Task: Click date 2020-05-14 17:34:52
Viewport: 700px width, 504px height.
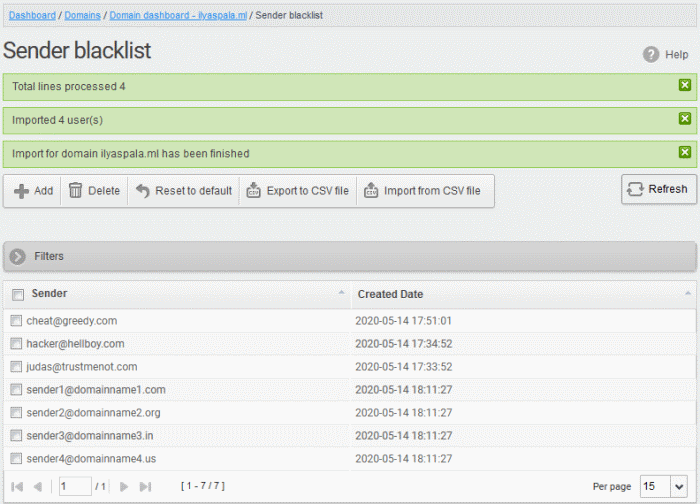Action: coord(404,344)
